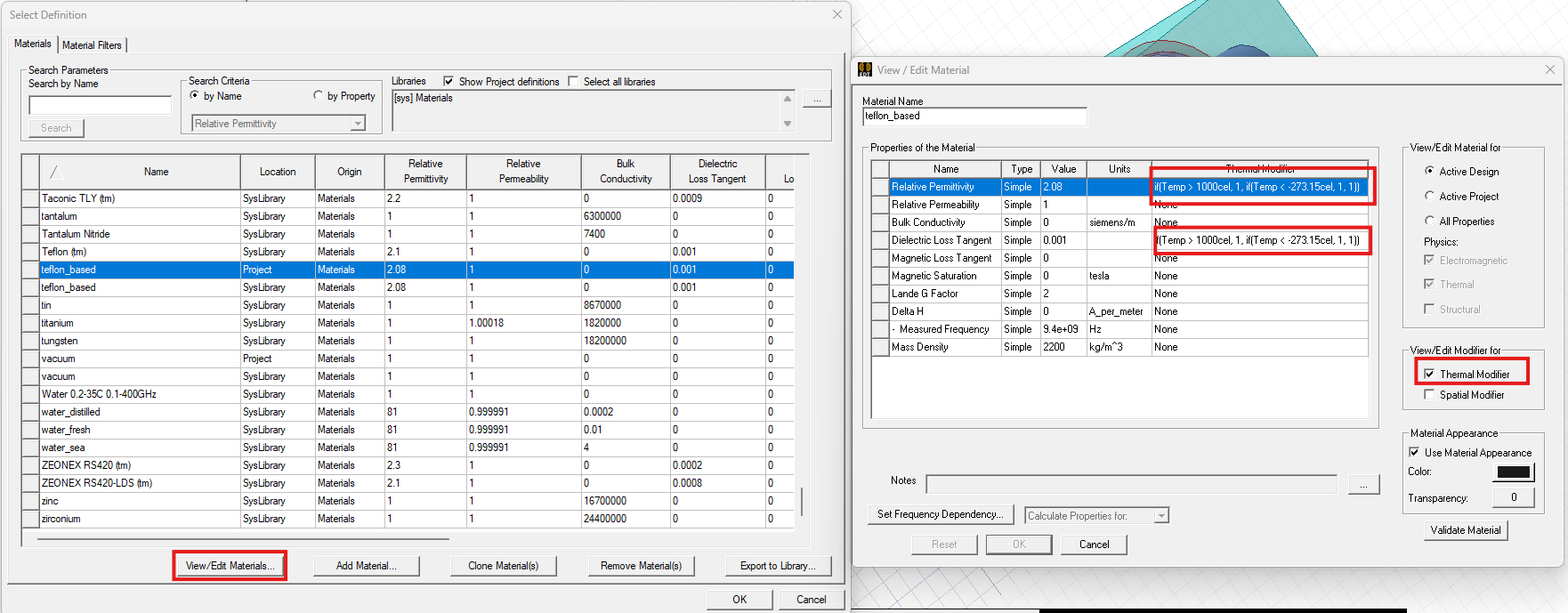Click the Libraries list scroll up arrow
The width and height of the screenshot is (1568, 613).
tap(788, 99)
